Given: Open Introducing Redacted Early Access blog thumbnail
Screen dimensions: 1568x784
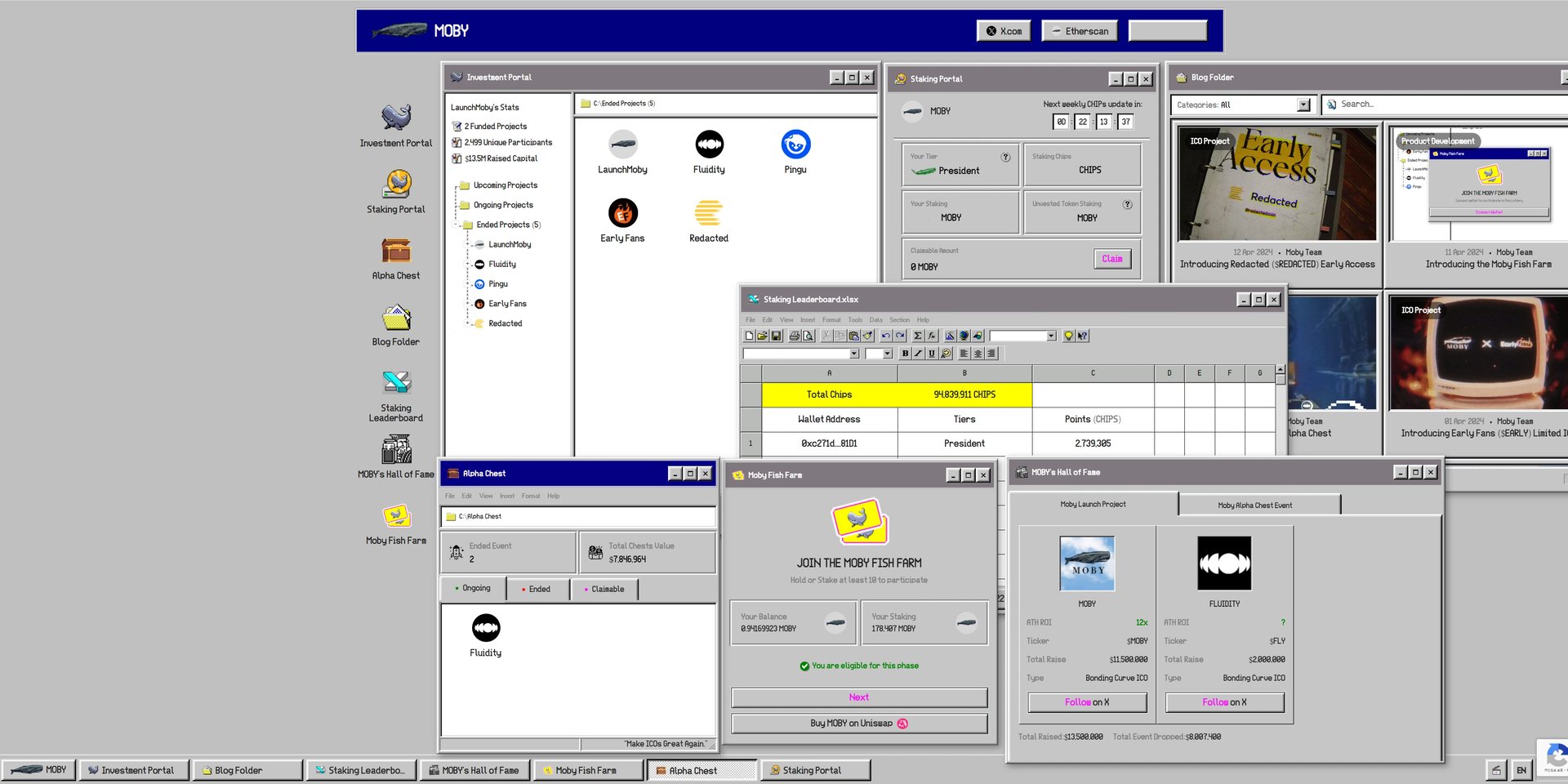Looking at the screenshot, I should [1276, 184].
